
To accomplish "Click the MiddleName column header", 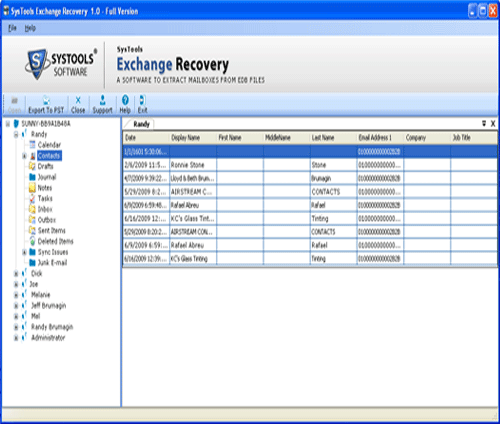I will pos(287,138).
